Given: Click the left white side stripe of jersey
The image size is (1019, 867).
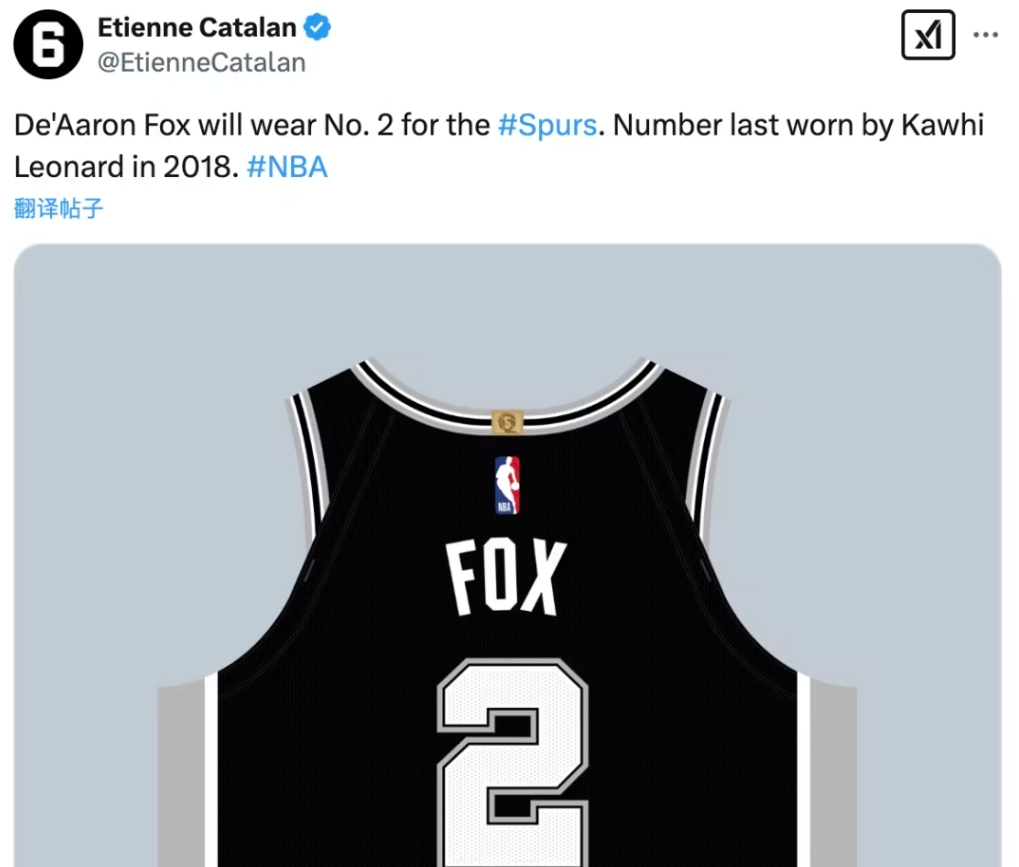Looking at the screenshot, I should coord(211,770).
